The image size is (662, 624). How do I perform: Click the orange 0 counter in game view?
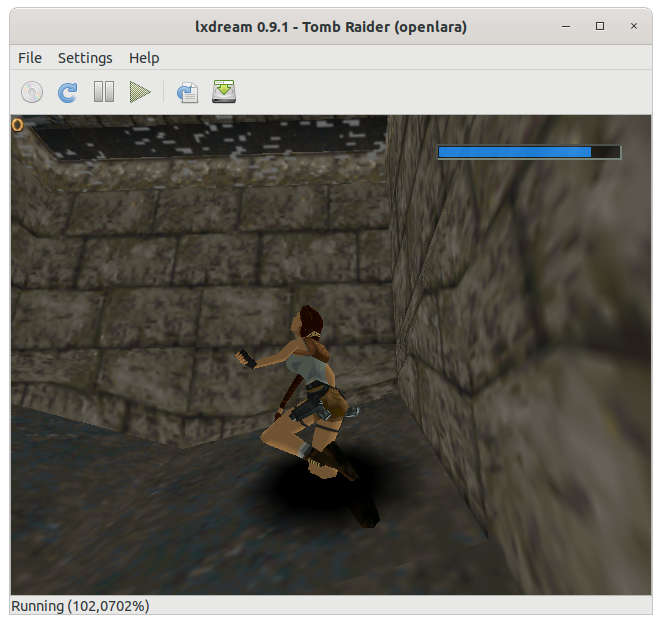(17, 125)
